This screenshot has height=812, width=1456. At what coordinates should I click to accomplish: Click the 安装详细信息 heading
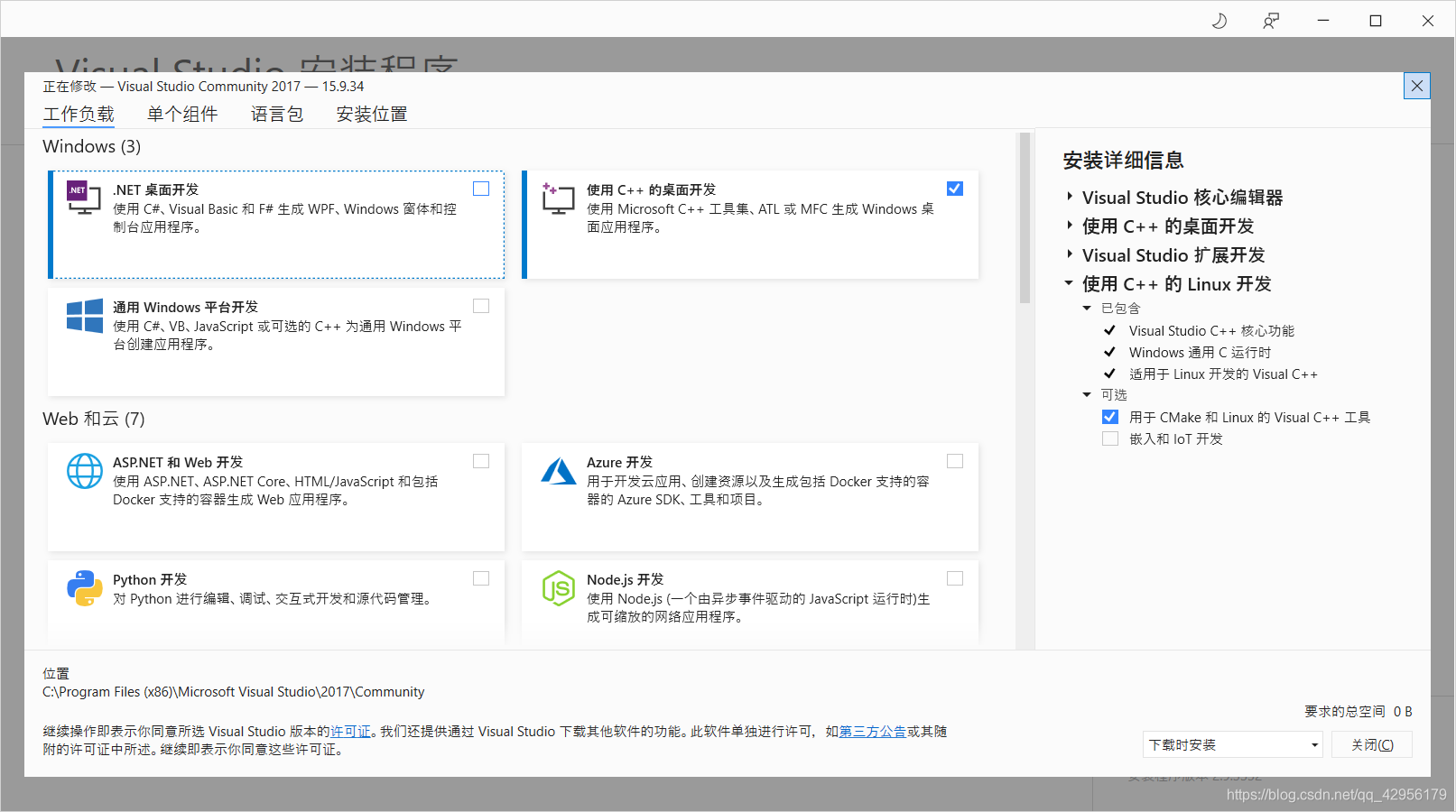(1123, 161)
